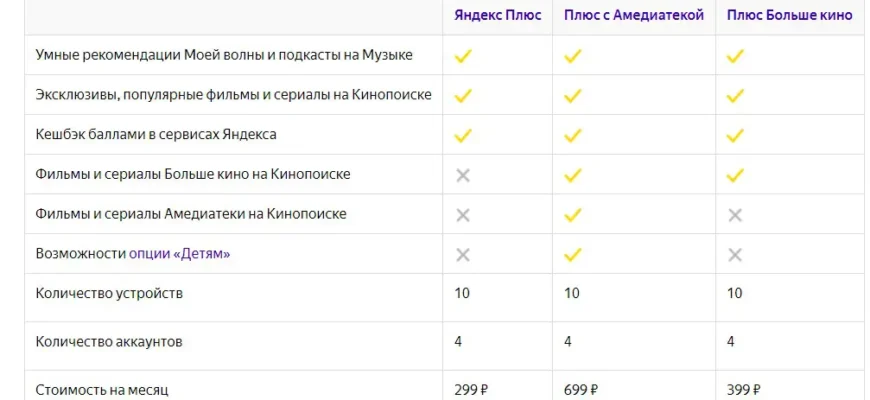Screen dimensions: 870x400
Task: Click Плюс с Амедиатекой checkmark for Детям option
Action: (573, 255)
